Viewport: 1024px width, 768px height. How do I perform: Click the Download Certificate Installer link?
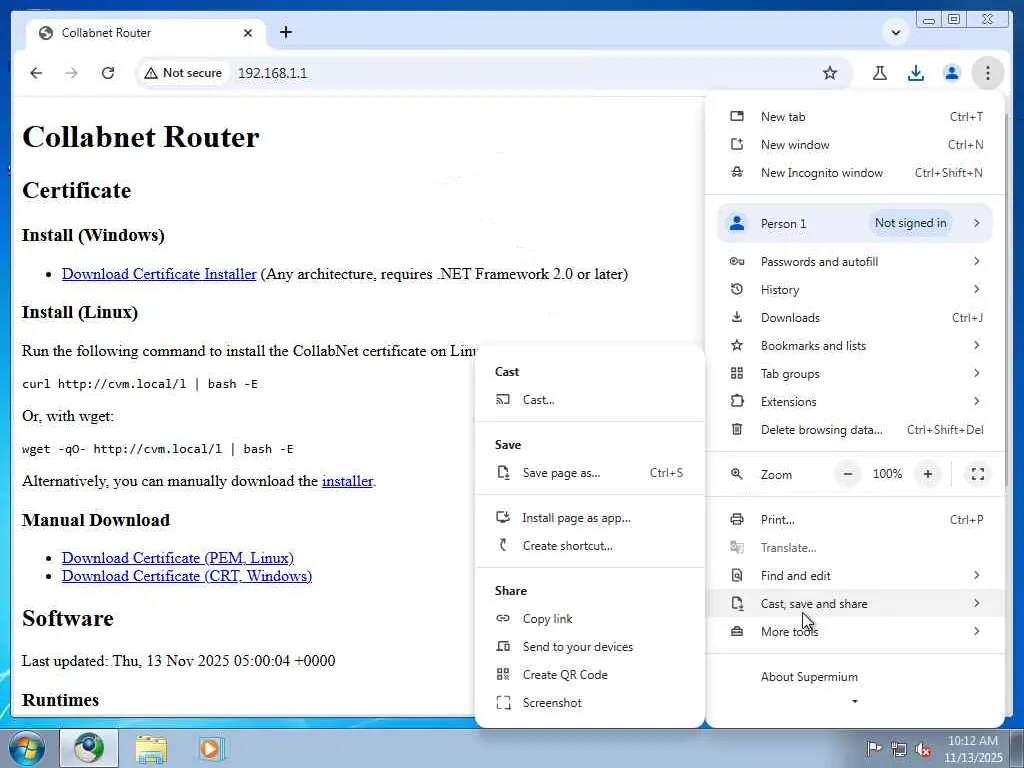159,274
